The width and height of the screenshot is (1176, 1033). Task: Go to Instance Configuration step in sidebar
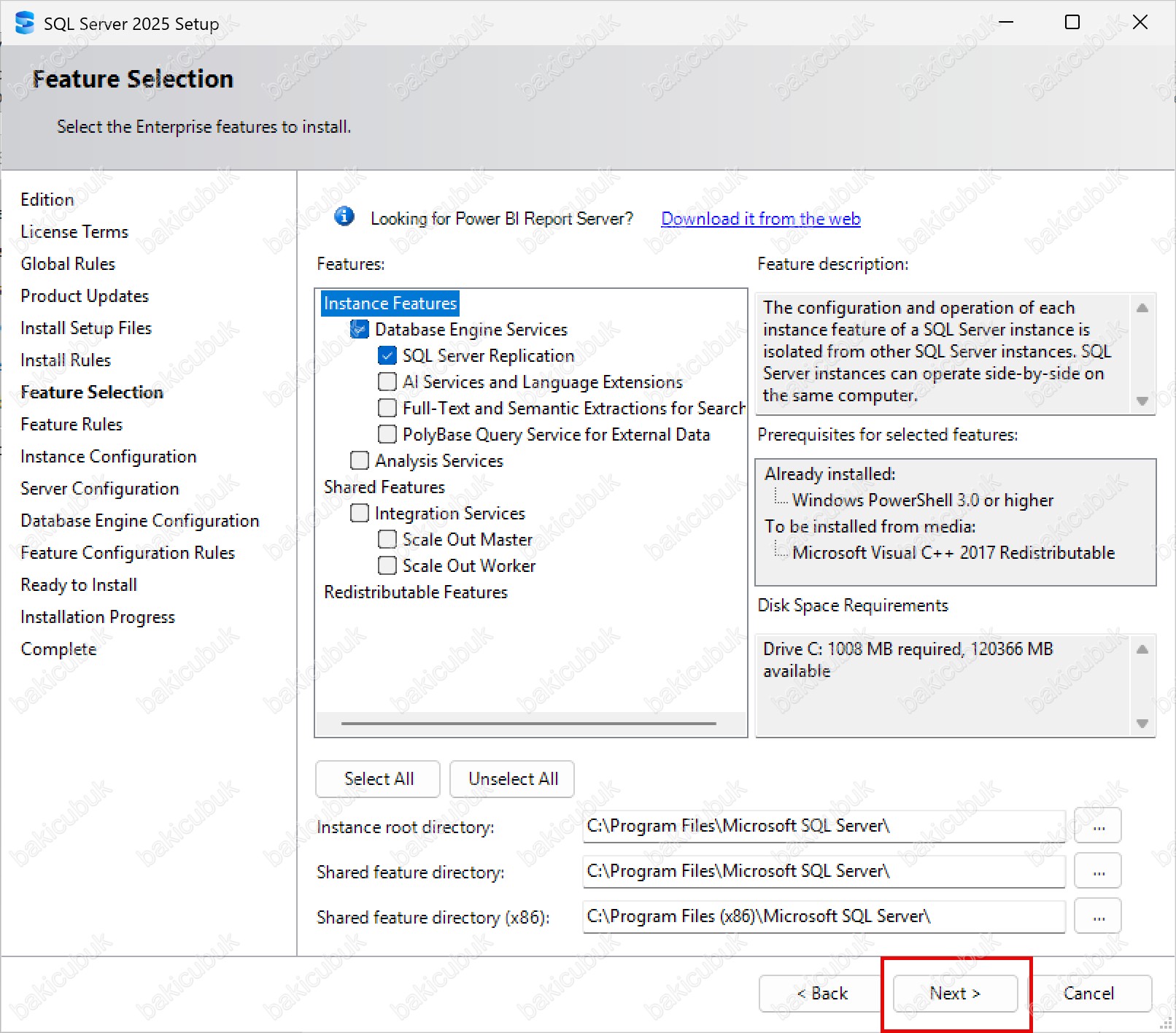point(109,457)
